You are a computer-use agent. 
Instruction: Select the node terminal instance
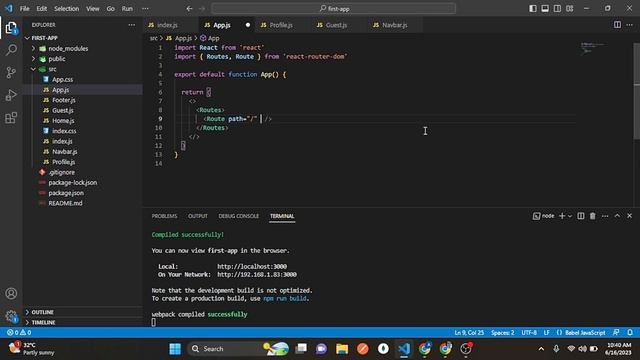[544, 216]
